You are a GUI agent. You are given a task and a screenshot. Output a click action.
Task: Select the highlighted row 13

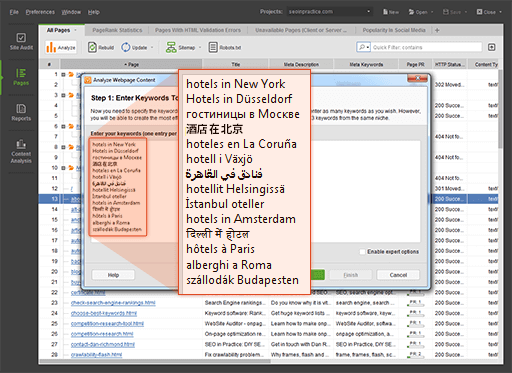[269, 199]
